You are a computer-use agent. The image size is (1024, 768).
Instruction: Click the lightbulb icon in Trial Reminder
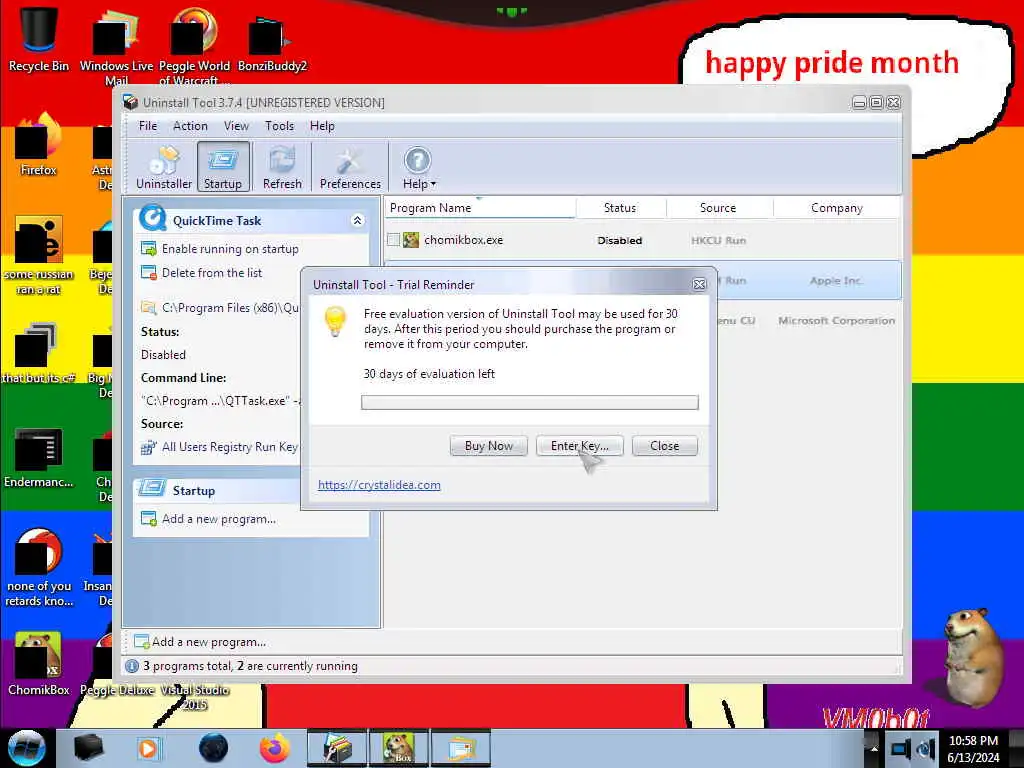coord(335,322)
